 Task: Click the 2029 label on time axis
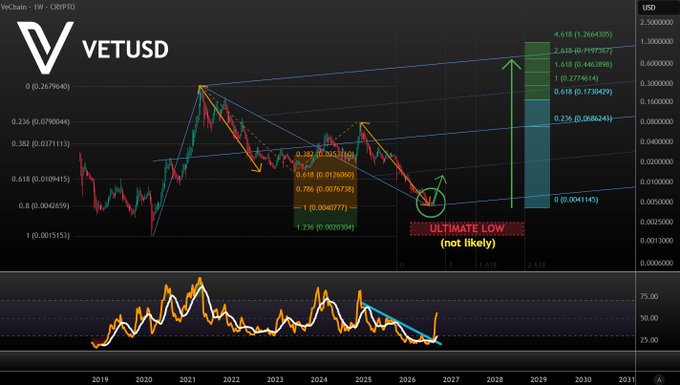539,379
